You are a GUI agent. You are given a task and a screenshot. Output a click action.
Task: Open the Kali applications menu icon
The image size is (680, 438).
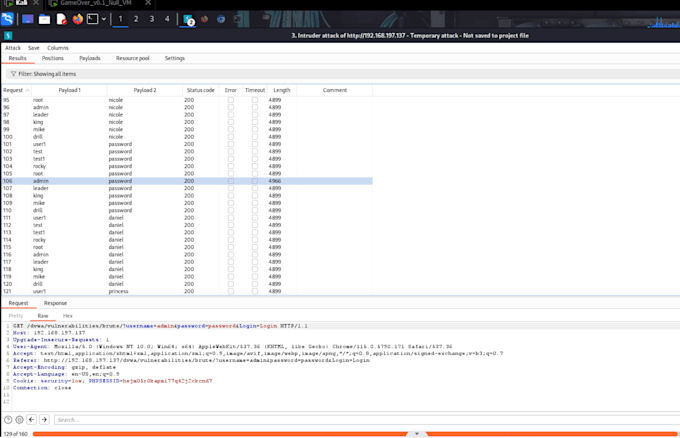7,19
